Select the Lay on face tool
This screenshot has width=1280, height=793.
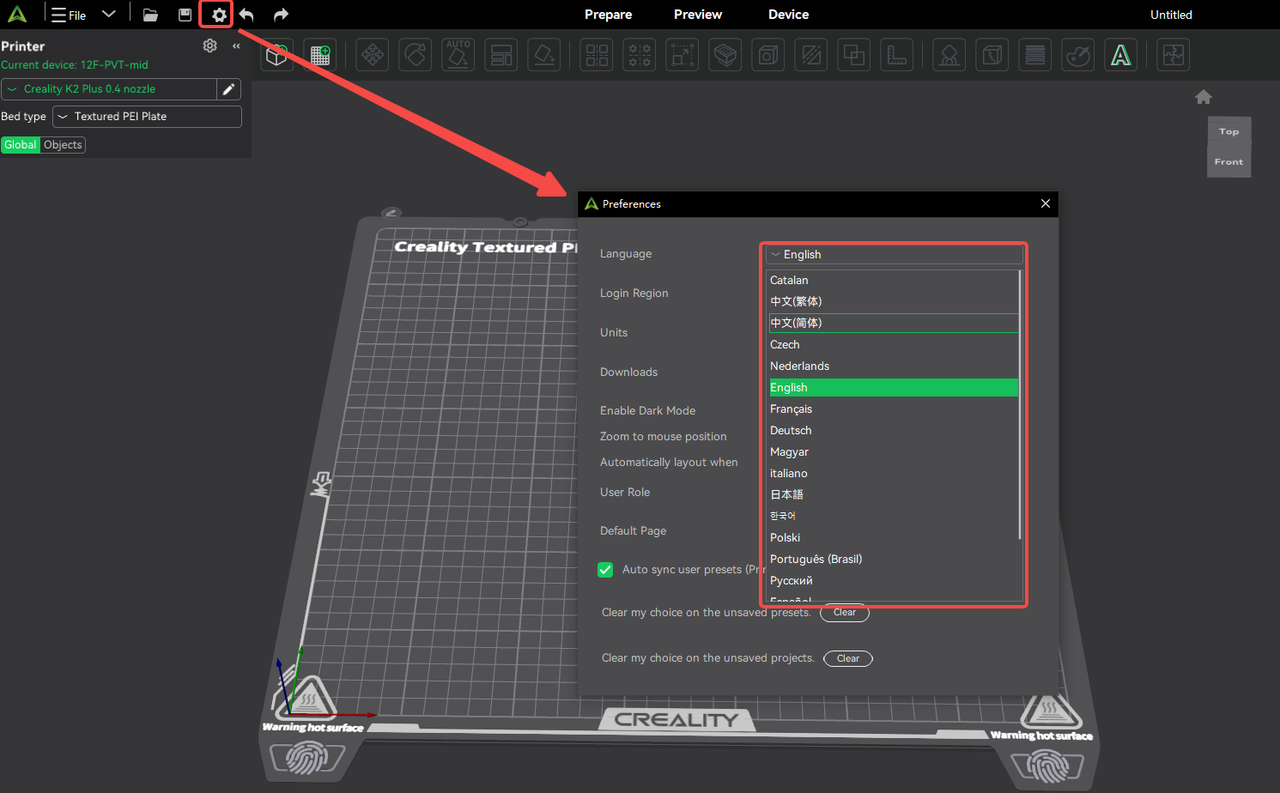pyautogui.click(x=544, y=55)
